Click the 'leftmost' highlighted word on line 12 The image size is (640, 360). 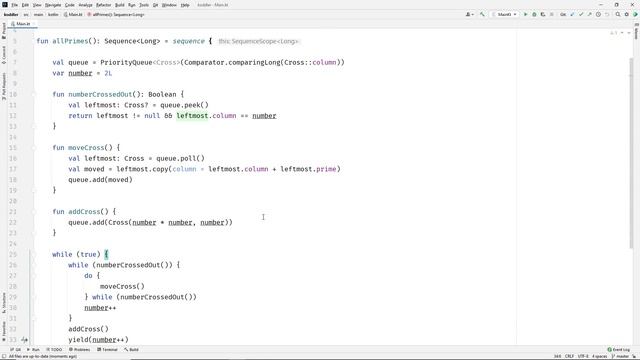coord(192,116)
